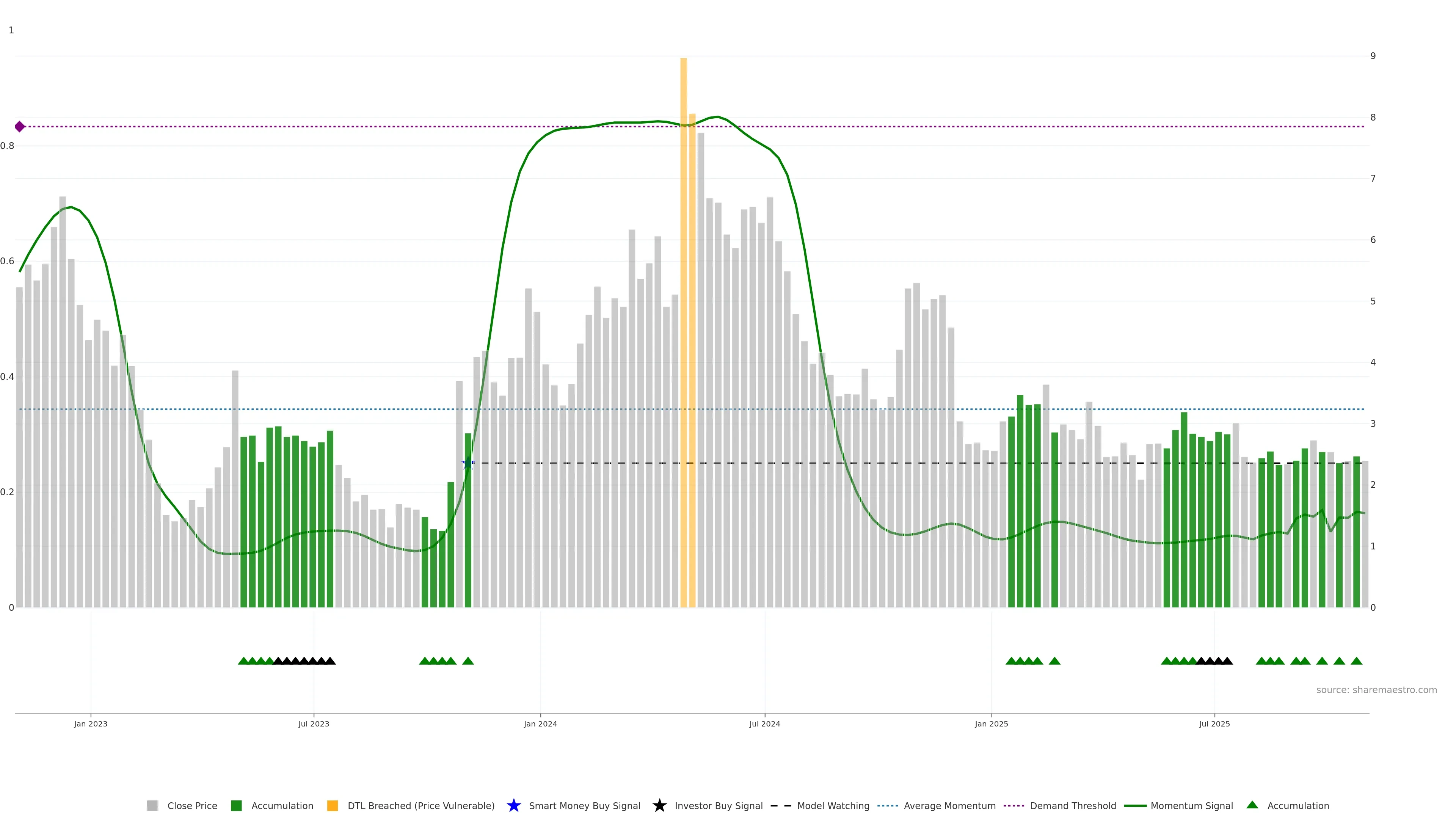Viewport: 1456px width, 819px height.
Task: Hide the Model Watching series via legend
Action: coord(833,805)
